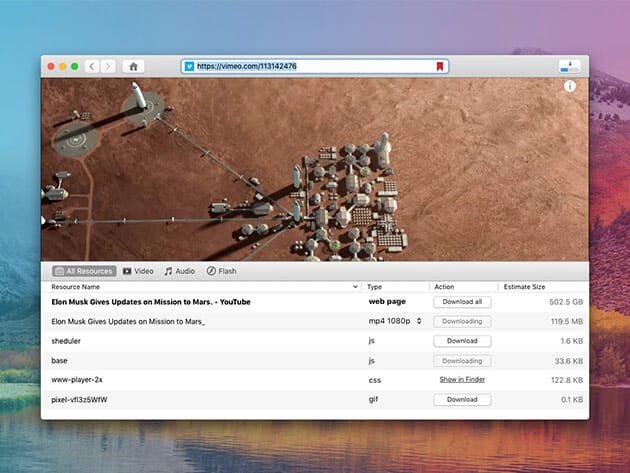Click the info icon on video
The height and width of the screenshot is (473, 630).
[x=570, y=87]
